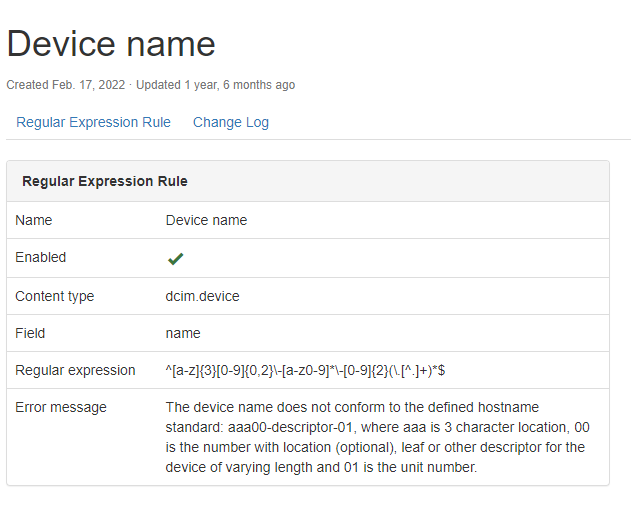Open the Regular Expression Rule tab
Screen dimensions: 631x516
(93, 122)
